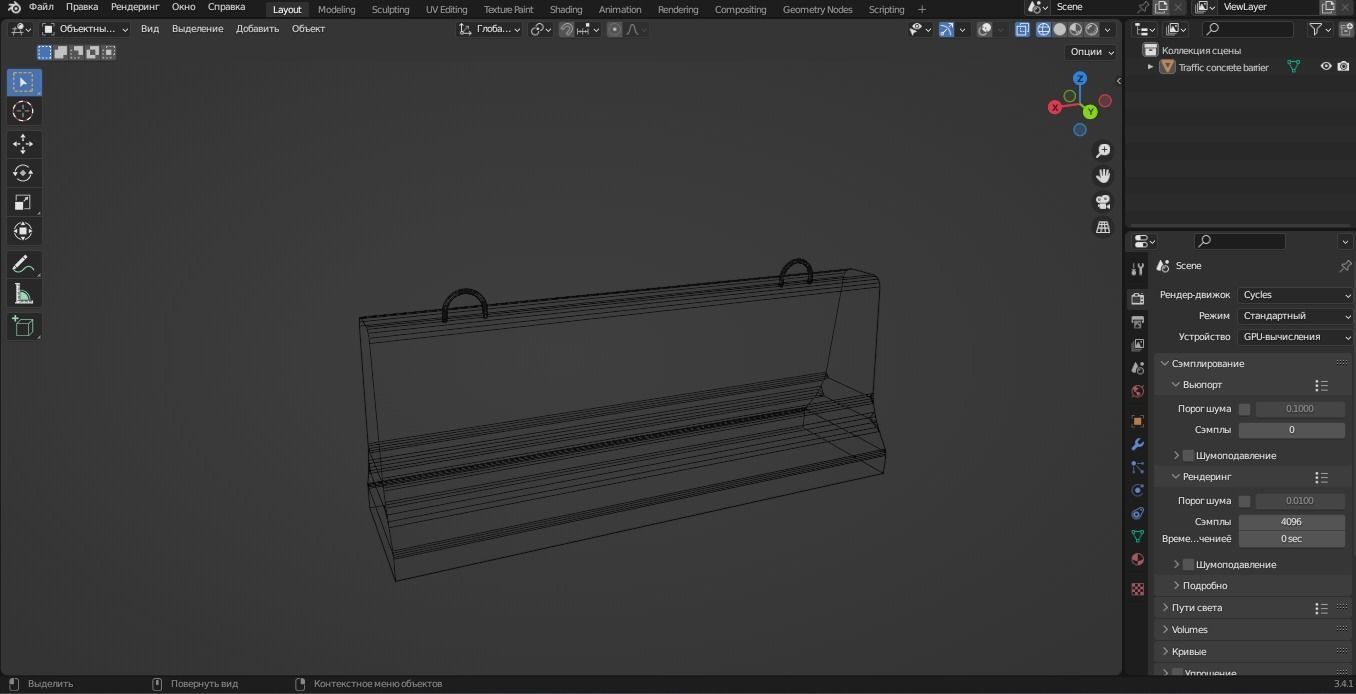
Task: Switch to the Sculpting workspace tab
Action: [390, 9]
